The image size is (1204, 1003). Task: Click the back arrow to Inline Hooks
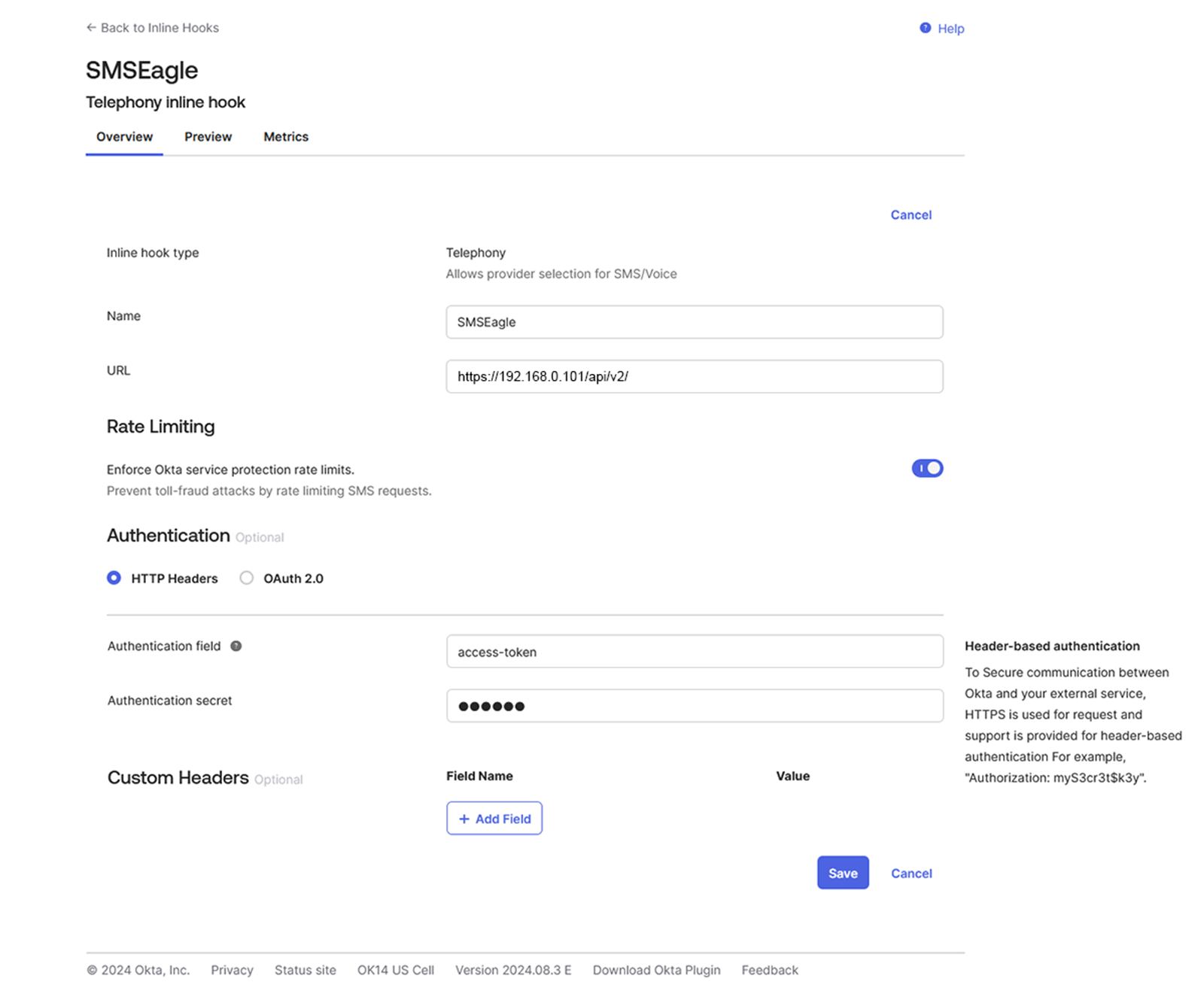coord(91,28)
